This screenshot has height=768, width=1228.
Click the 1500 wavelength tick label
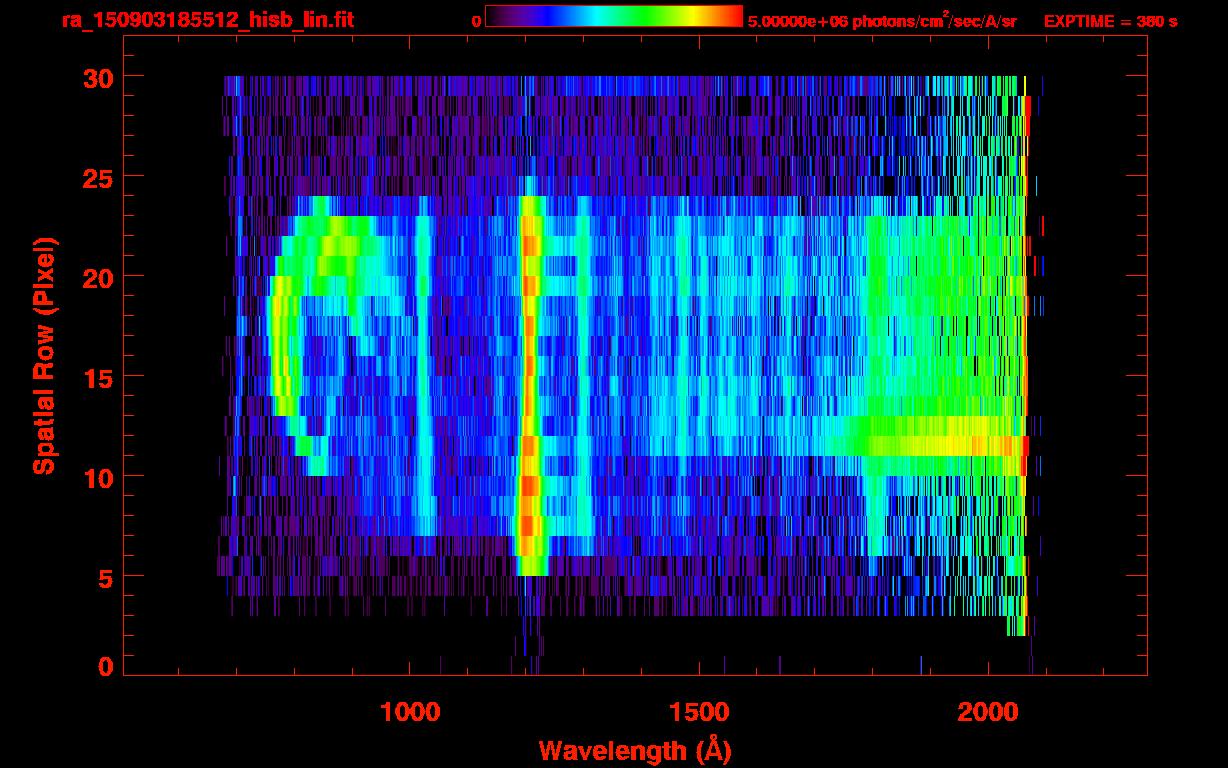pos(698,712)
